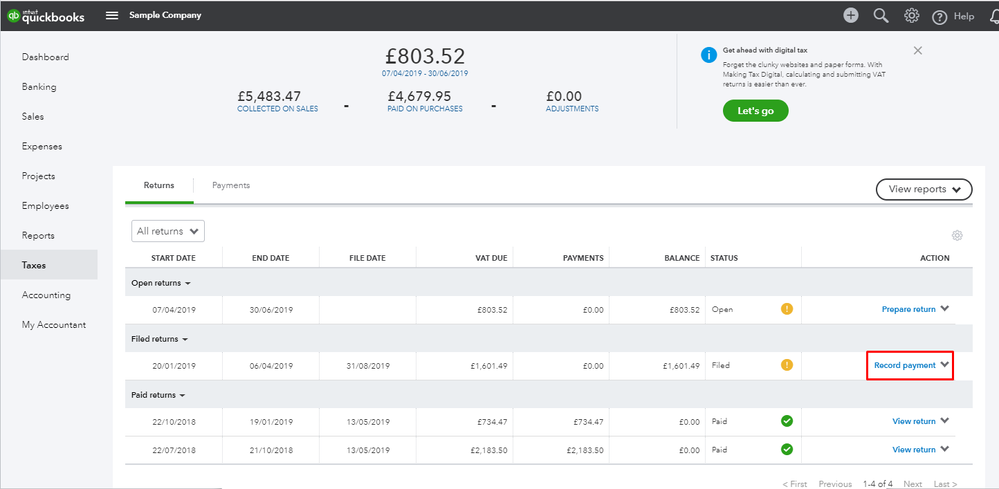Open Banking in the sidebar
Viewport: 999px width, 489px height.
tap(39, 87)
